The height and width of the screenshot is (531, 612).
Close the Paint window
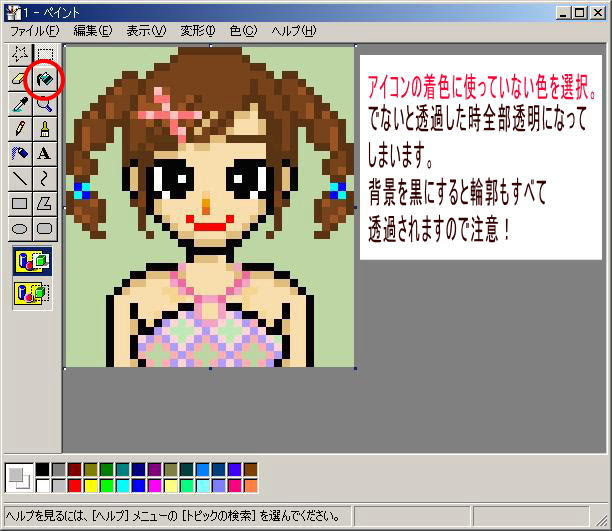pyautogui.click(x=598, y=13)
